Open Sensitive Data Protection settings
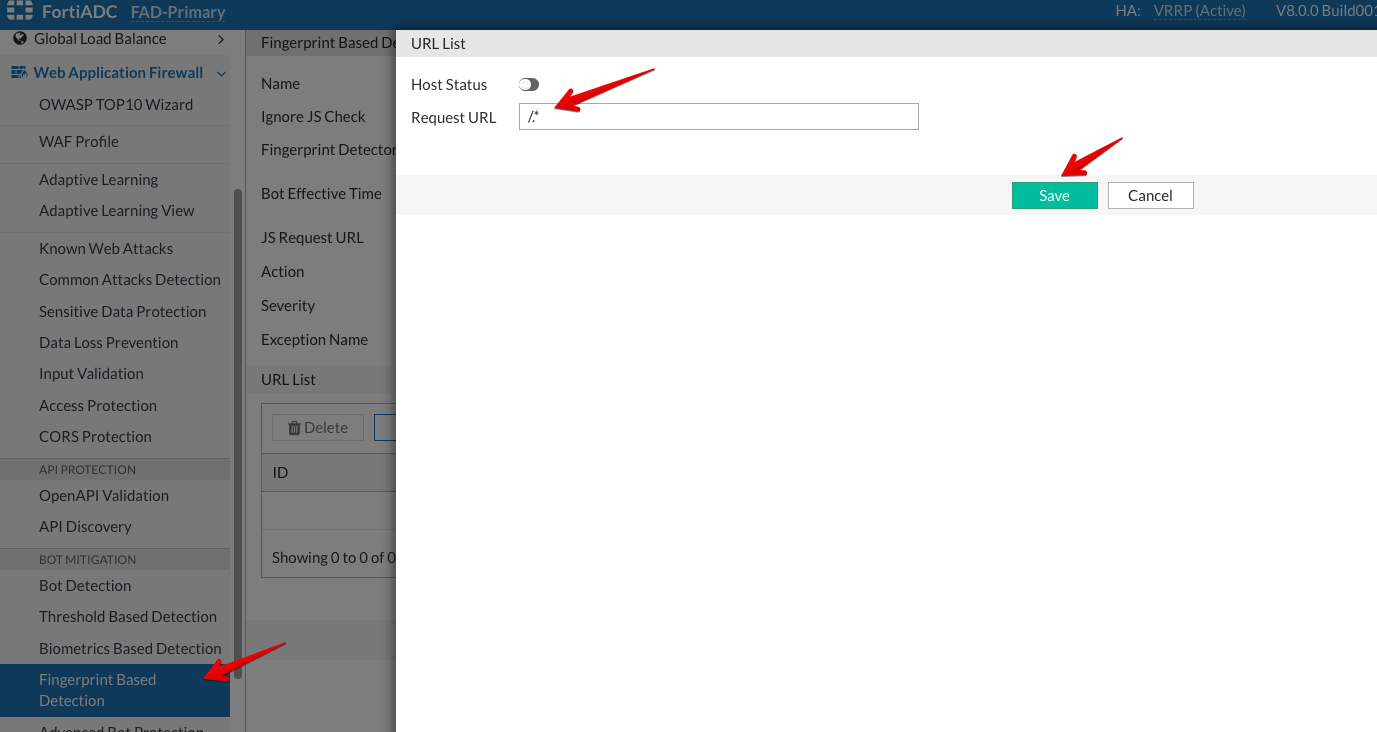 click(x=122, y=312)
